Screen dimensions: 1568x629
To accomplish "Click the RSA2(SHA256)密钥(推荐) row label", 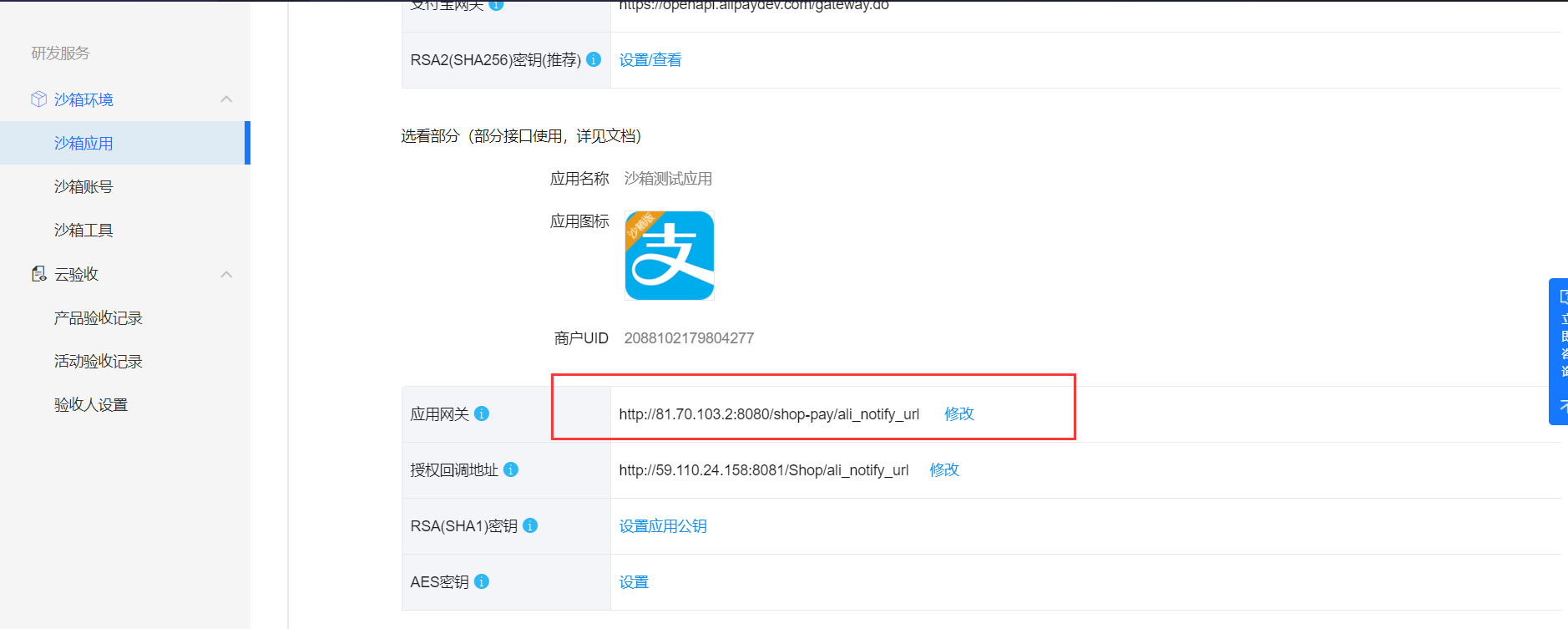I will [x=496, y=60].
